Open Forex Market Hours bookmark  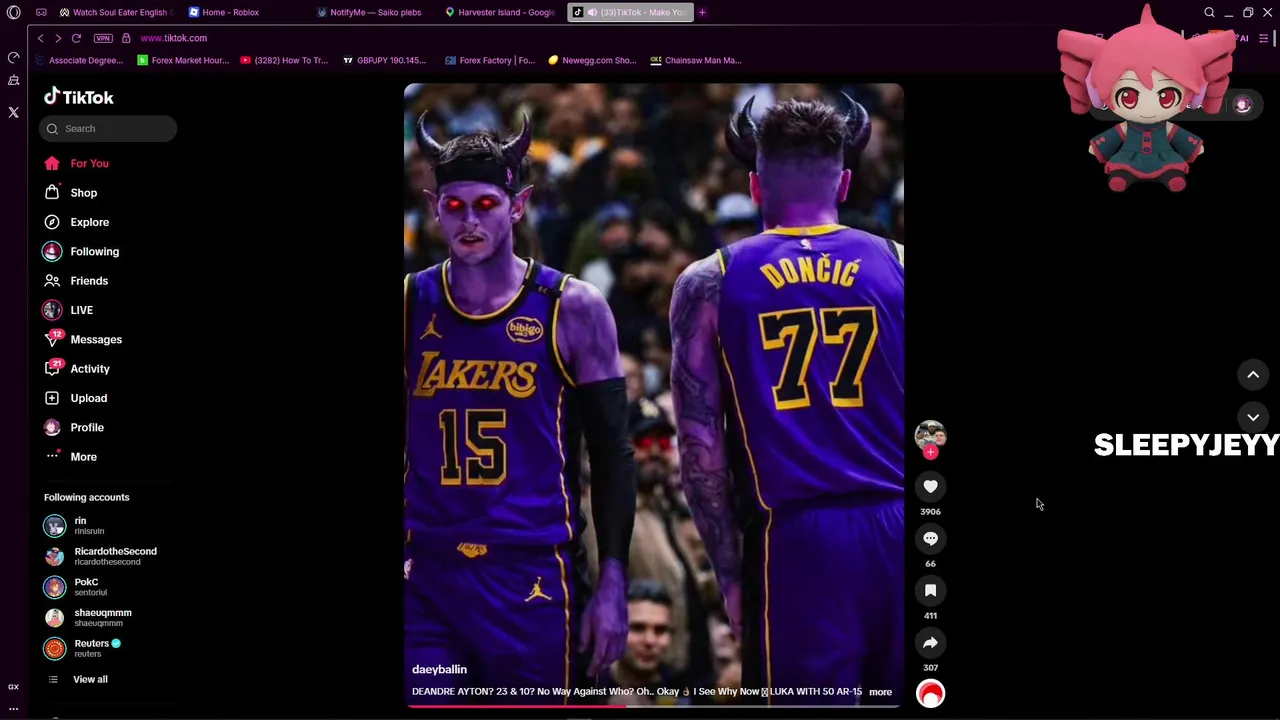click(x=183, y=60)
